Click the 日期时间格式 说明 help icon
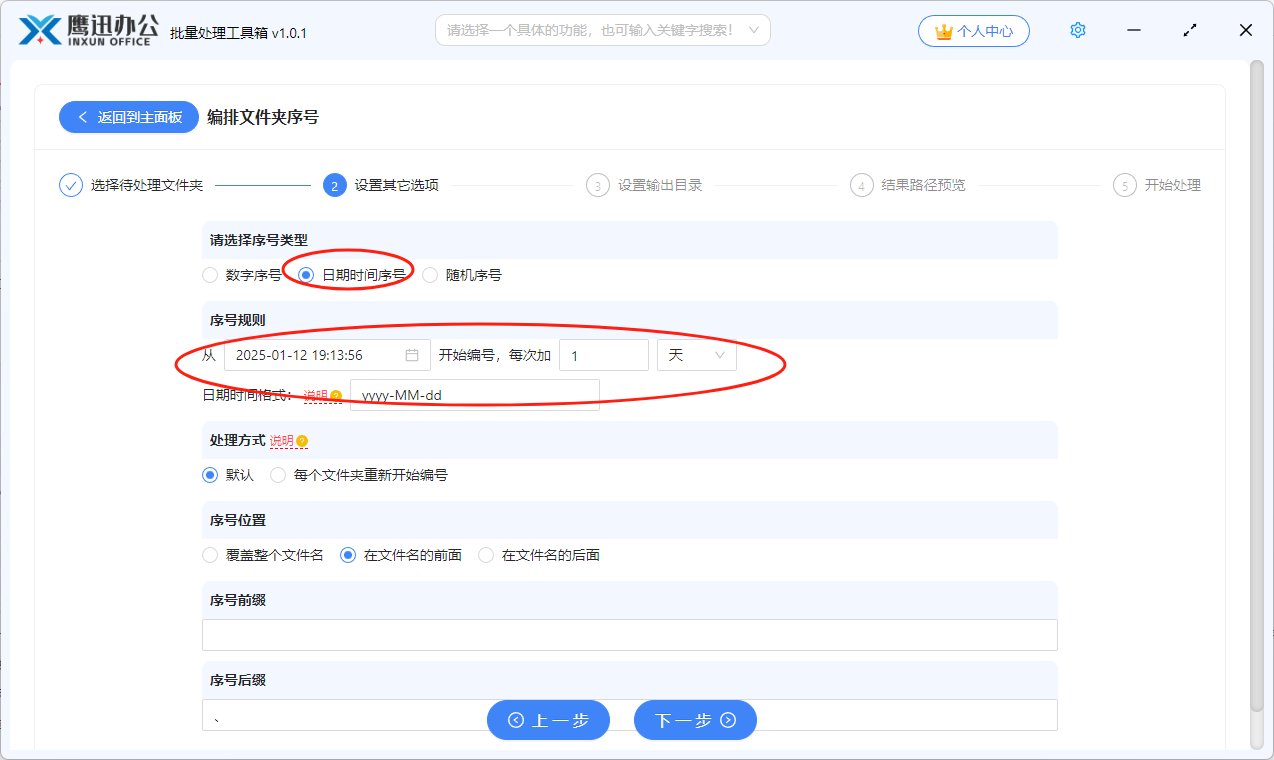 tap(336, 396)
